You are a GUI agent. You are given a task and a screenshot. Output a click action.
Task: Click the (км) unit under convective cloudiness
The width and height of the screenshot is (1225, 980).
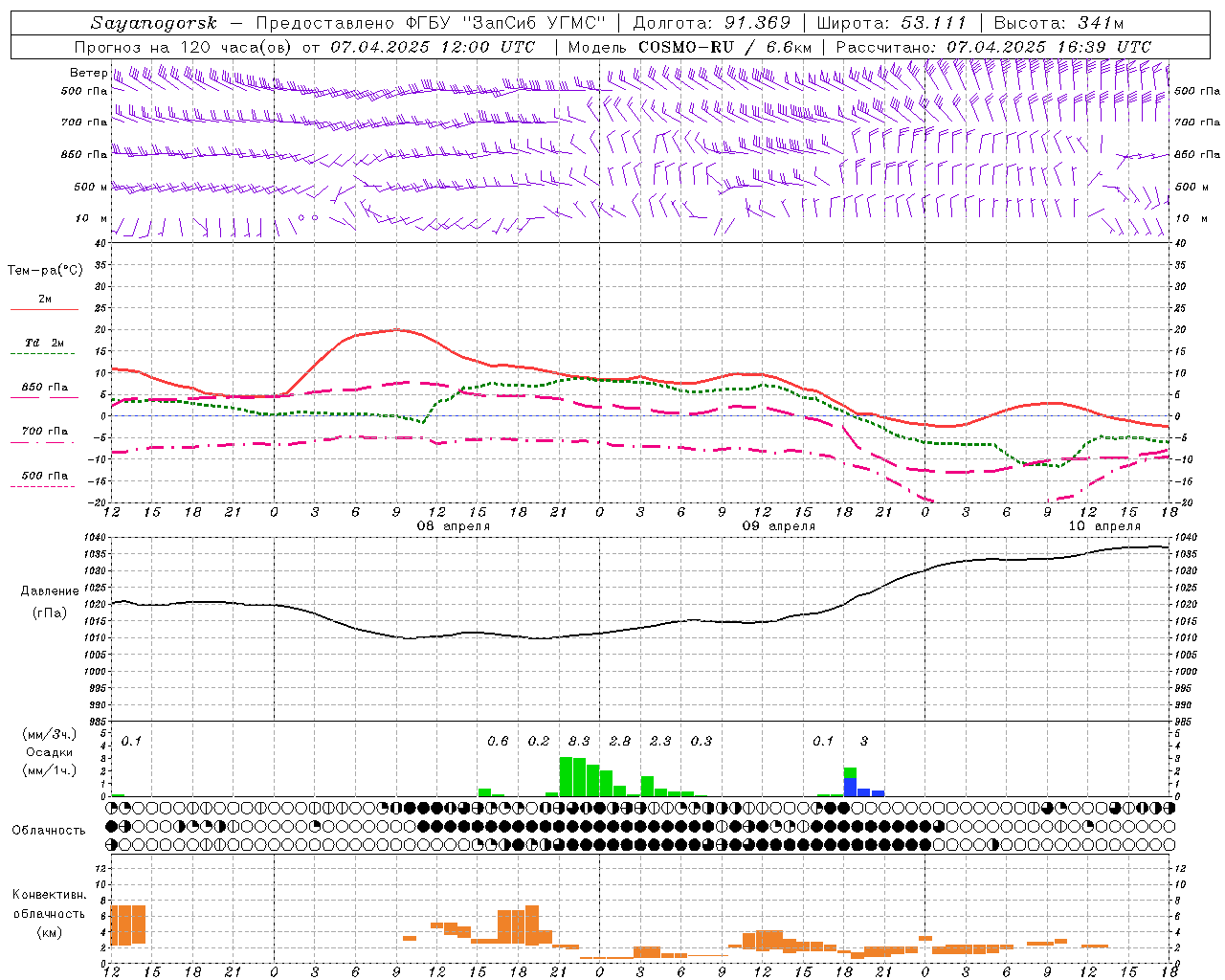(x=50, y=932)
